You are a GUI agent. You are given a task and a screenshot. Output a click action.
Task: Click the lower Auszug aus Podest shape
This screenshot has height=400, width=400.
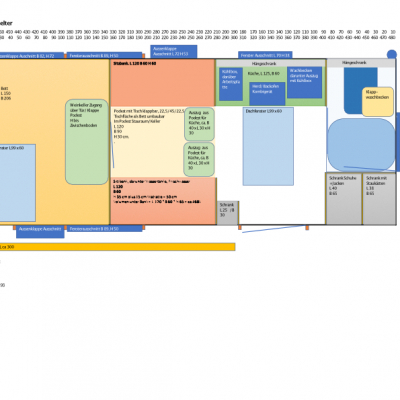(x=199, y=159)
